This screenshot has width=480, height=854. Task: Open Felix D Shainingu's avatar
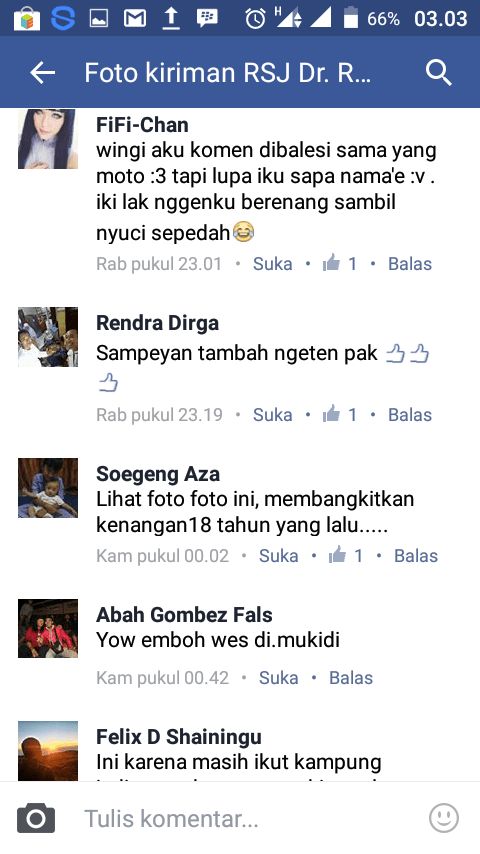(x=48, y=751)
